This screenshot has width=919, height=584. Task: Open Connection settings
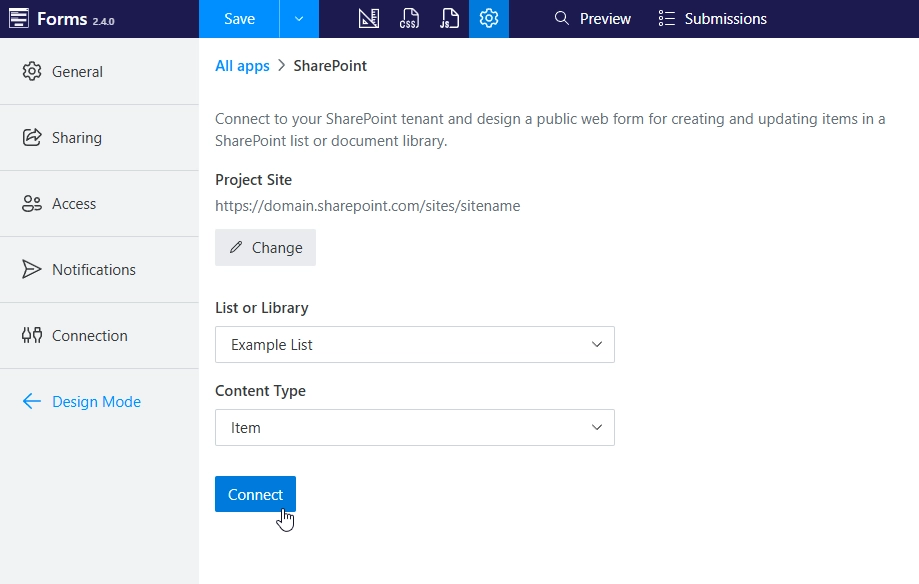[99, 336]
